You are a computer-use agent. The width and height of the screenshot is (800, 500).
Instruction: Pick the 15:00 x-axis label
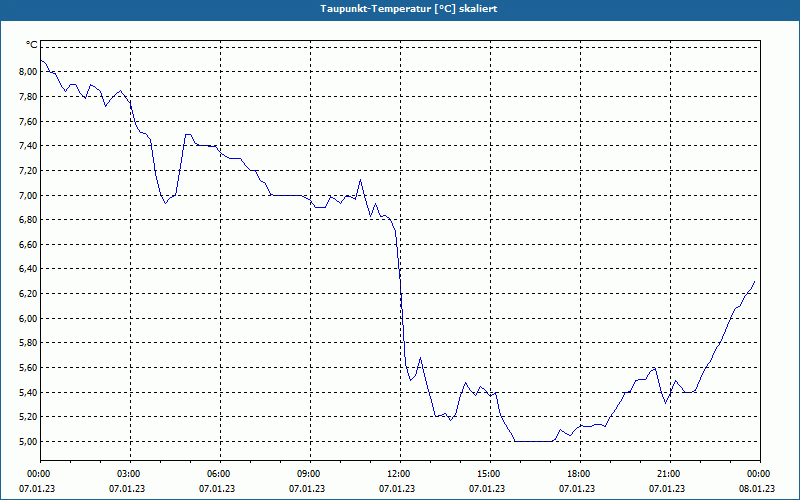[x=487, y=474]
